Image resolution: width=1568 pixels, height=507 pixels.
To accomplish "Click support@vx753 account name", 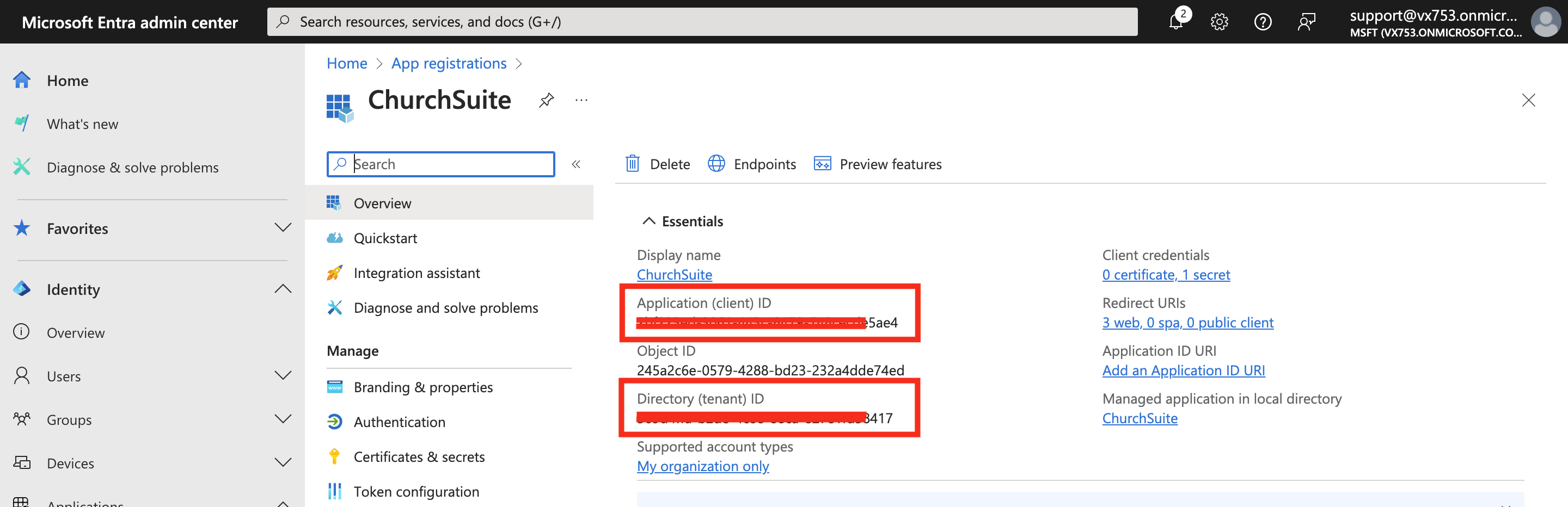I will click(x=1434, y=15).
